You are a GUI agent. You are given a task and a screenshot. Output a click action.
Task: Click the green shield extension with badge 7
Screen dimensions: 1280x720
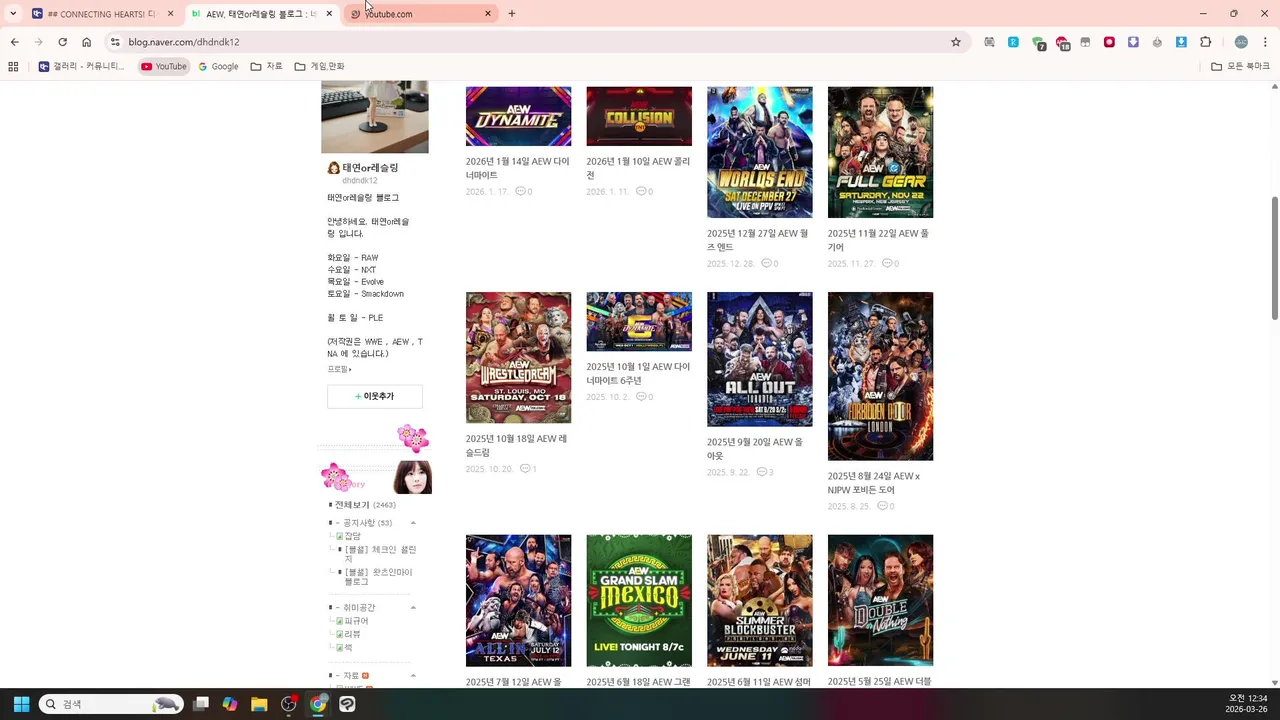pyautogui.click(x=1038, y=43)
